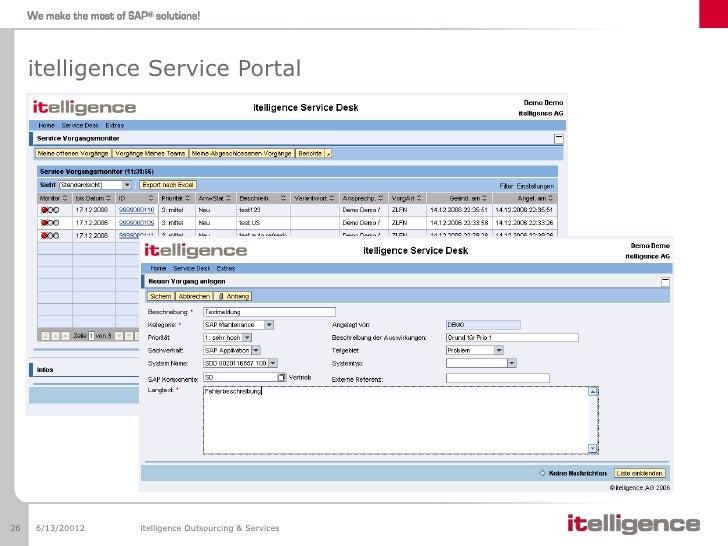This screenshot has width=728, height=546.
Task: Click the Filter link
Action: click(506, 186)
